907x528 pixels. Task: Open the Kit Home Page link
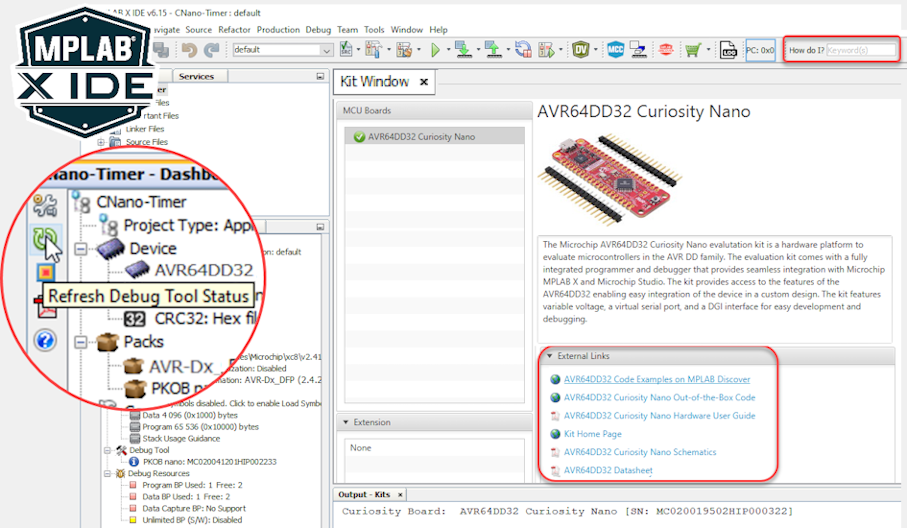(592, 434)
